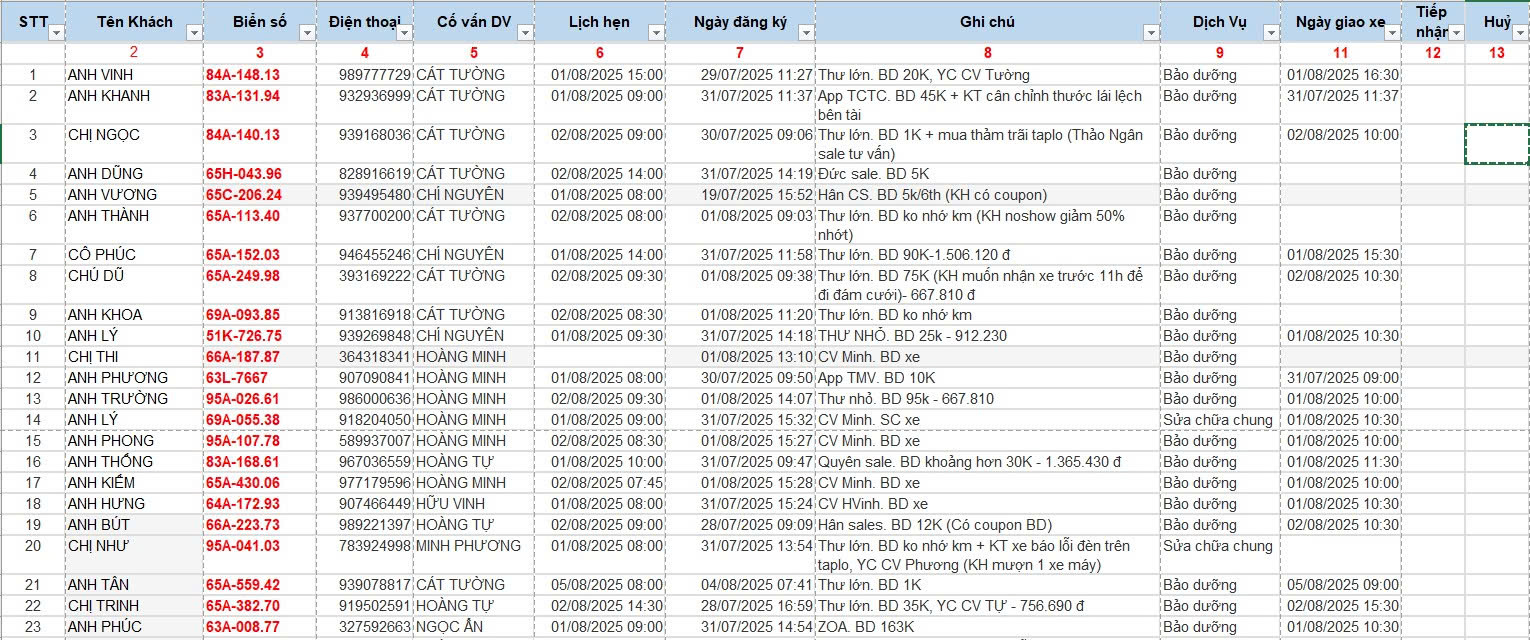Open the Ghi chú column filter
The image size is (1530, 640).
tap(1150, 33)
